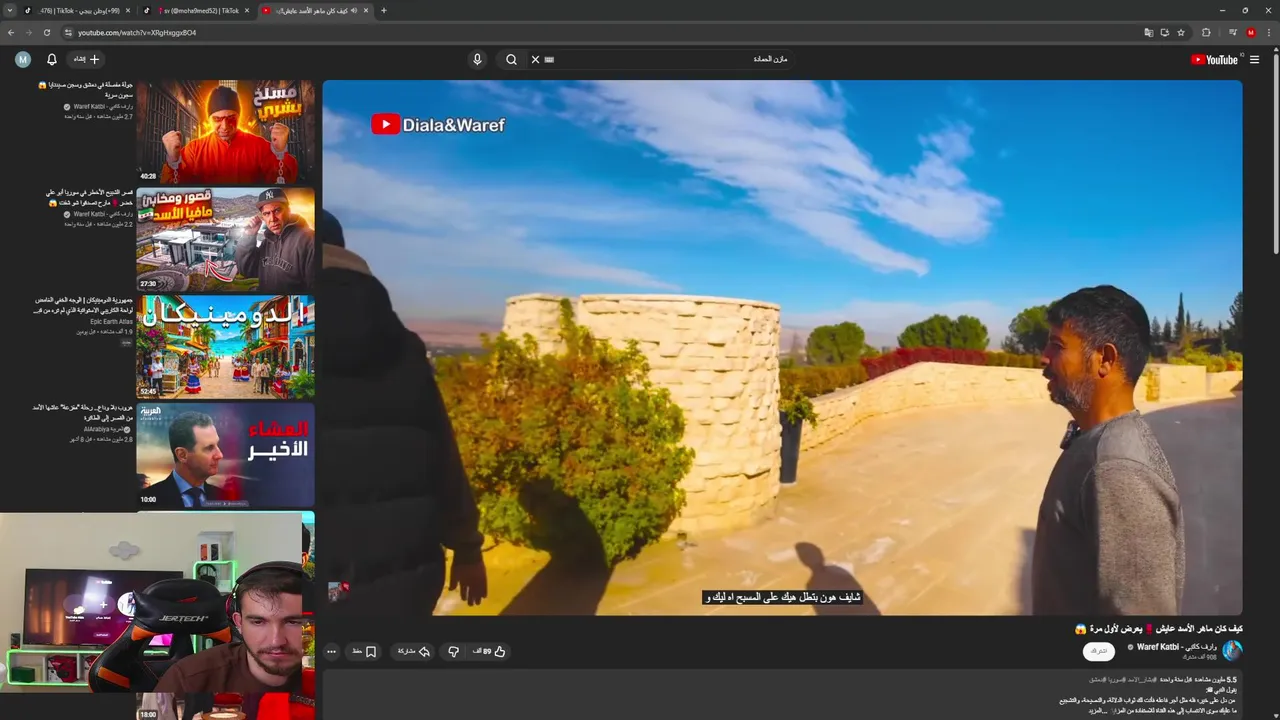Reload the YouTube page
This screenshot has width=1280, height=720.
tap(46, 32)
